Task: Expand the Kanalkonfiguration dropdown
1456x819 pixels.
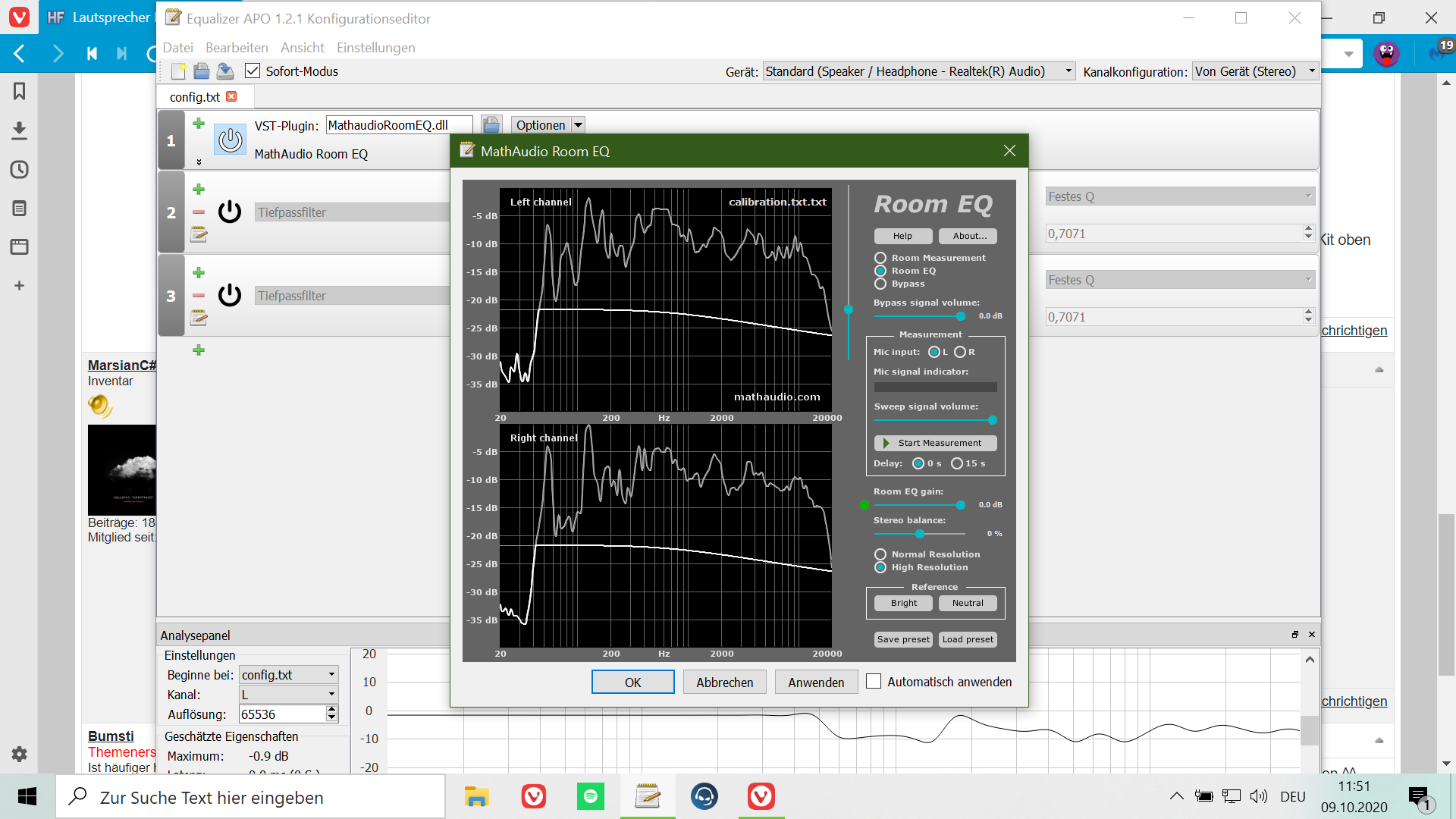Action: [x=1254, y=71]
